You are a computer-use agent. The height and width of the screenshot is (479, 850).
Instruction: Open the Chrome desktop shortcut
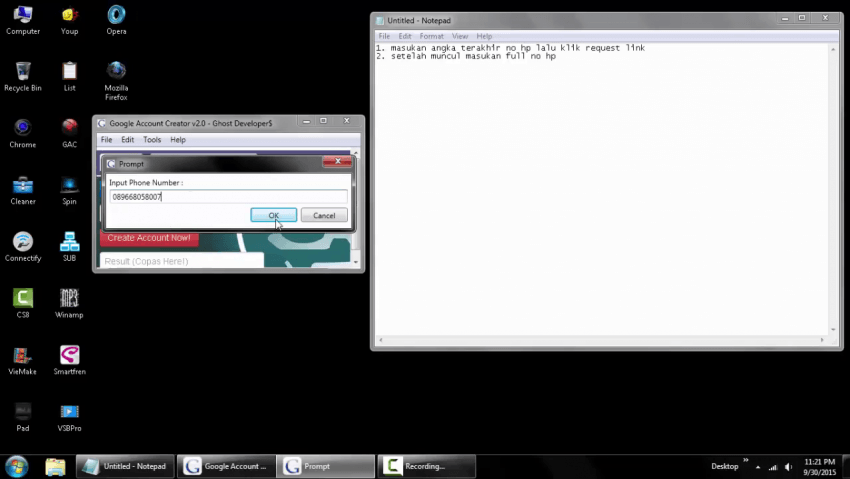[22, 128]
